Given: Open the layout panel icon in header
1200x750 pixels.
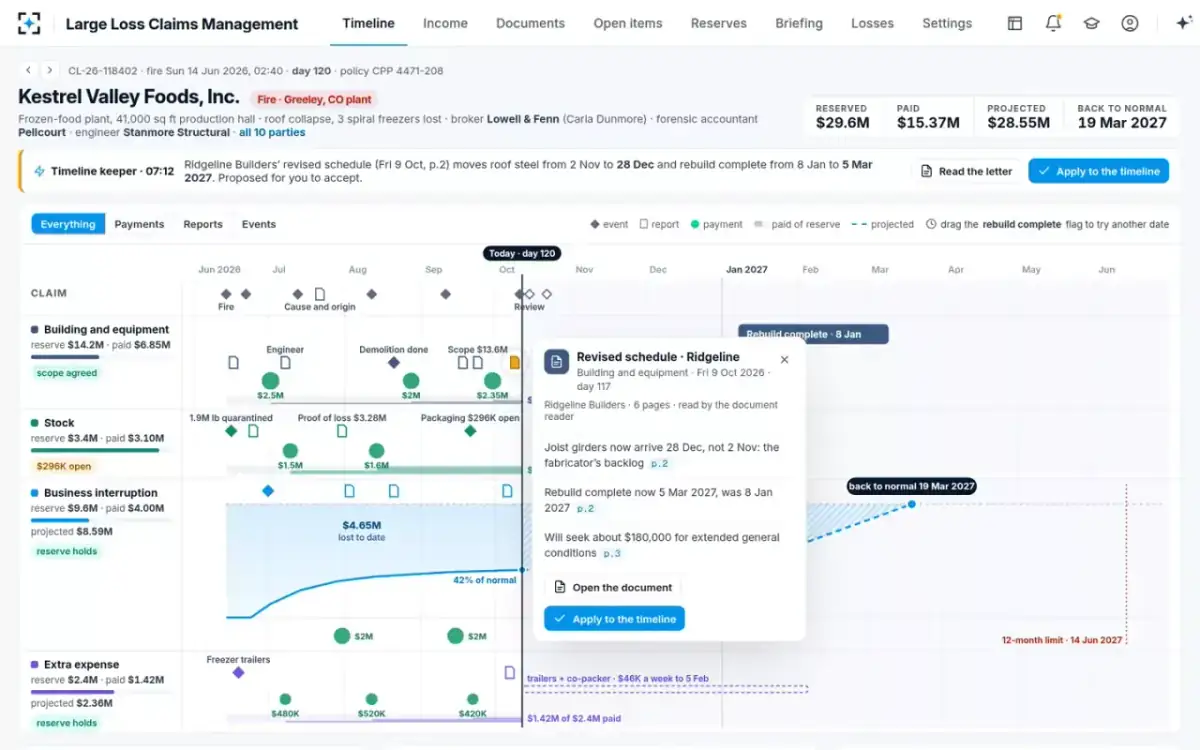Looking at the screenshot, I should [1015, 23].
